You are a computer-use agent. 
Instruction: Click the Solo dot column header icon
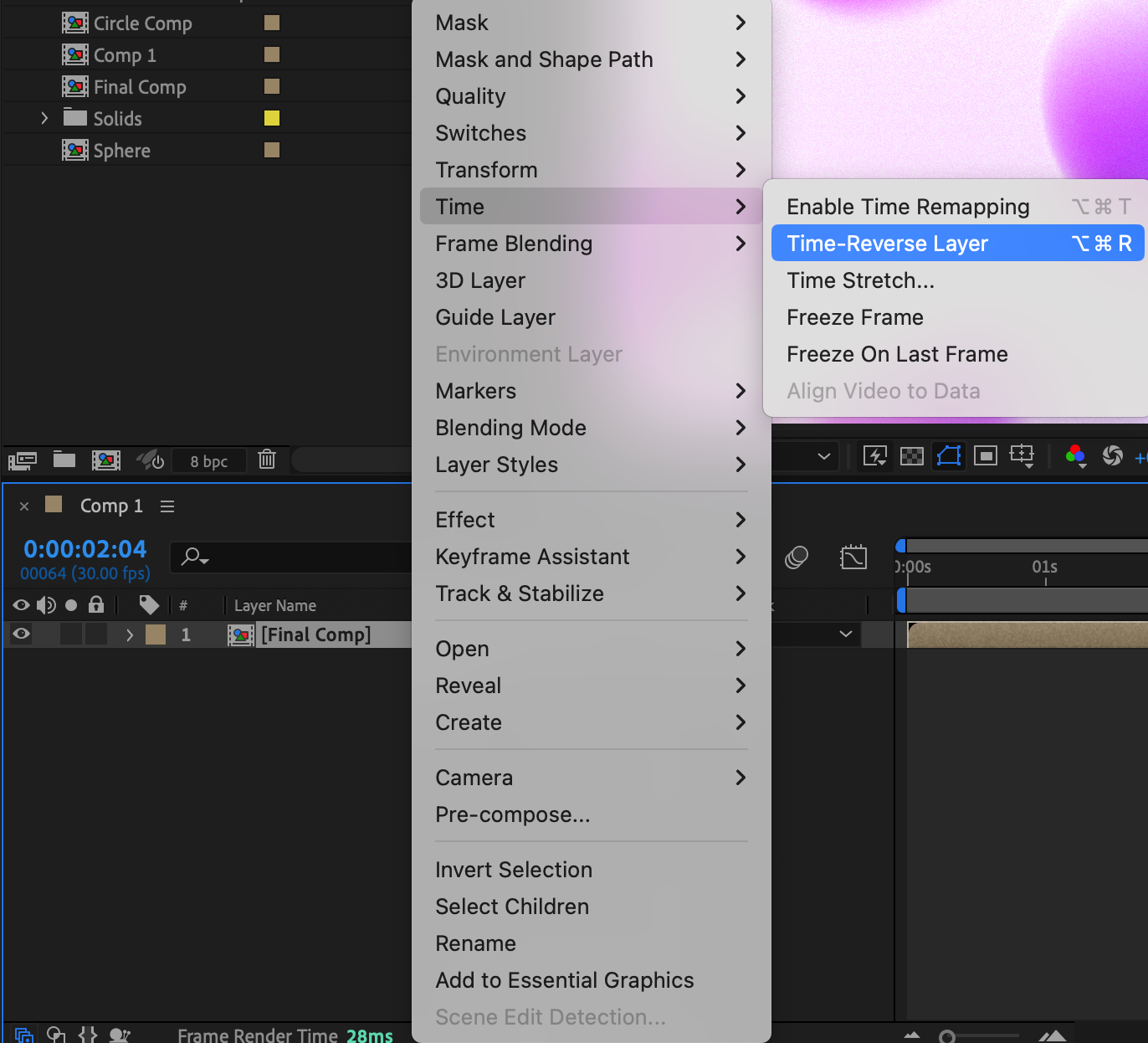pos(71,605)
